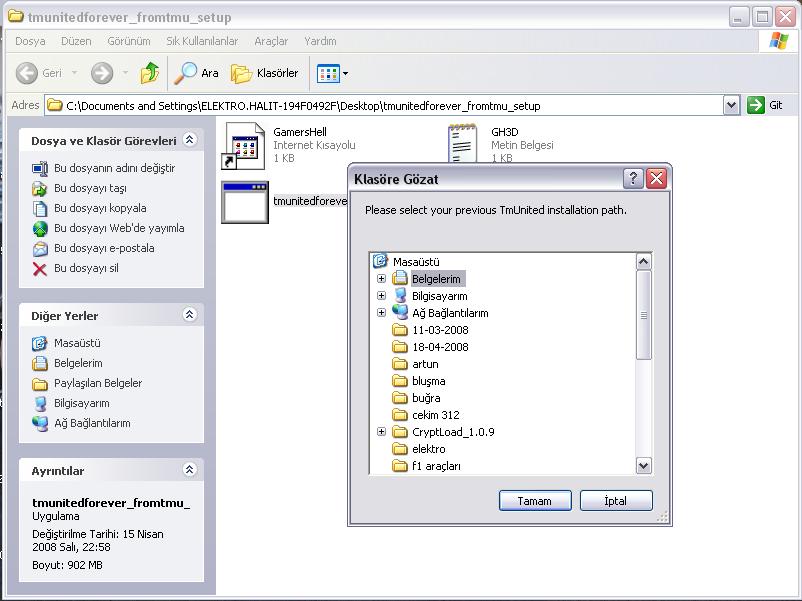
Task: Click the red X delete icon
Action: coord(40,269)
